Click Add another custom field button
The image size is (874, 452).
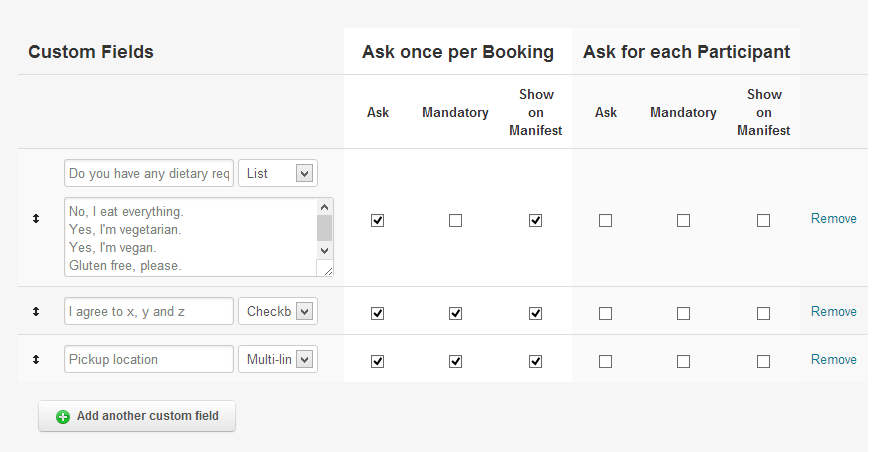137,417
